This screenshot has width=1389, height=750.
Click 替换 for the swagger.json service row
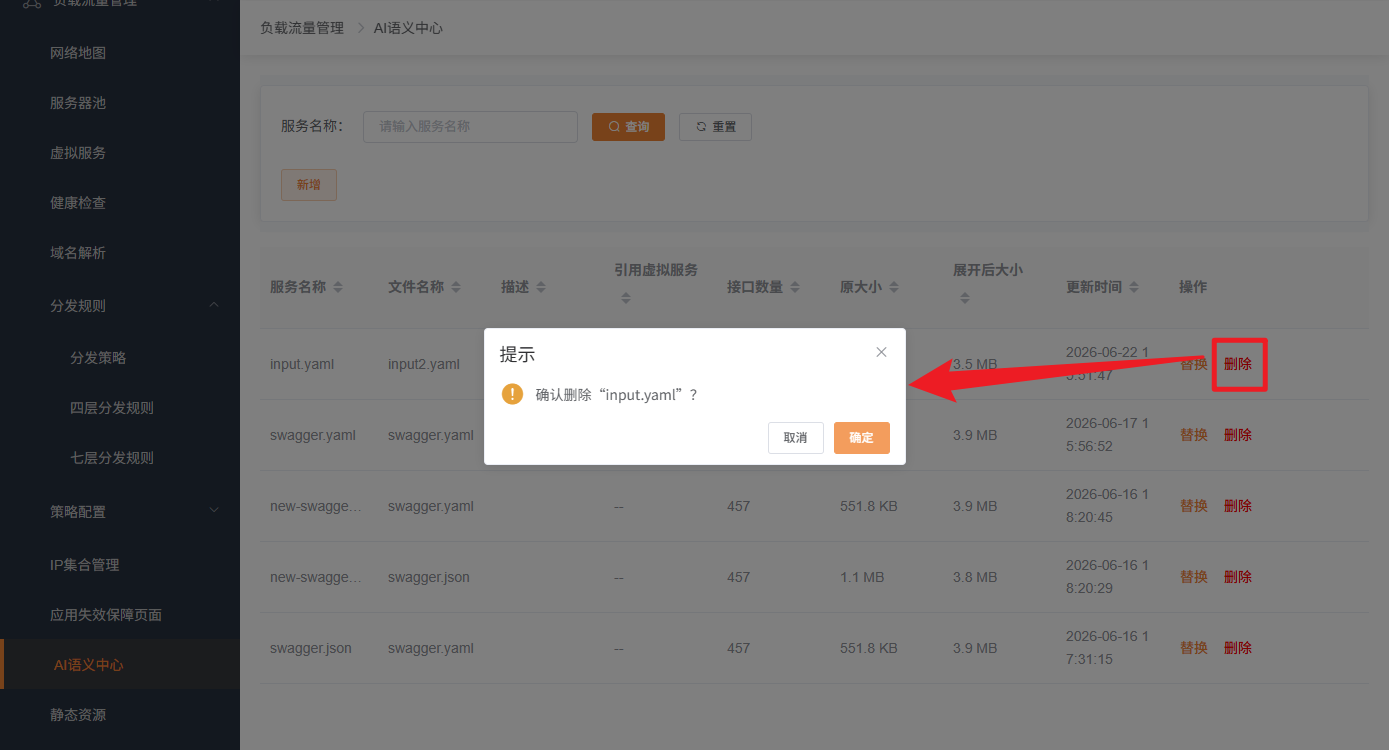click(x=1194, y=648)
